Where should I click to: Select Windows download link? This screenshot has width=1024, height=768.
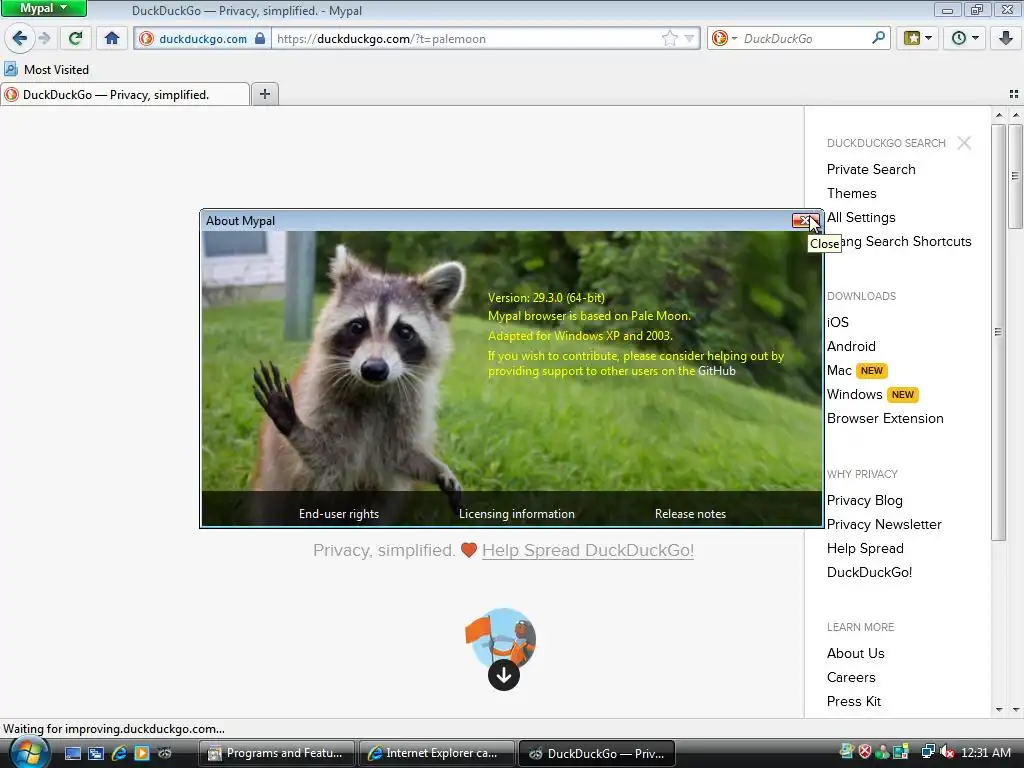point(854,394)
